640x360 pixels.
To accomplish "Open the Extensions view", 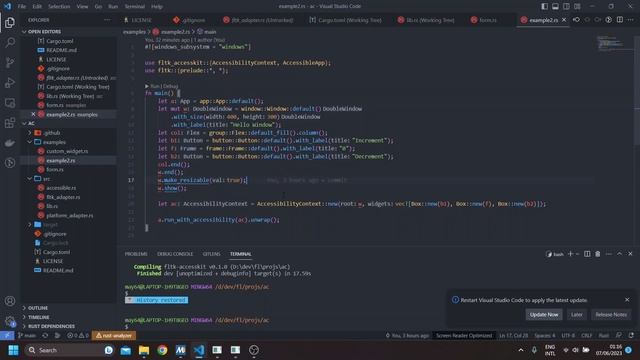I will click(10, 122).
